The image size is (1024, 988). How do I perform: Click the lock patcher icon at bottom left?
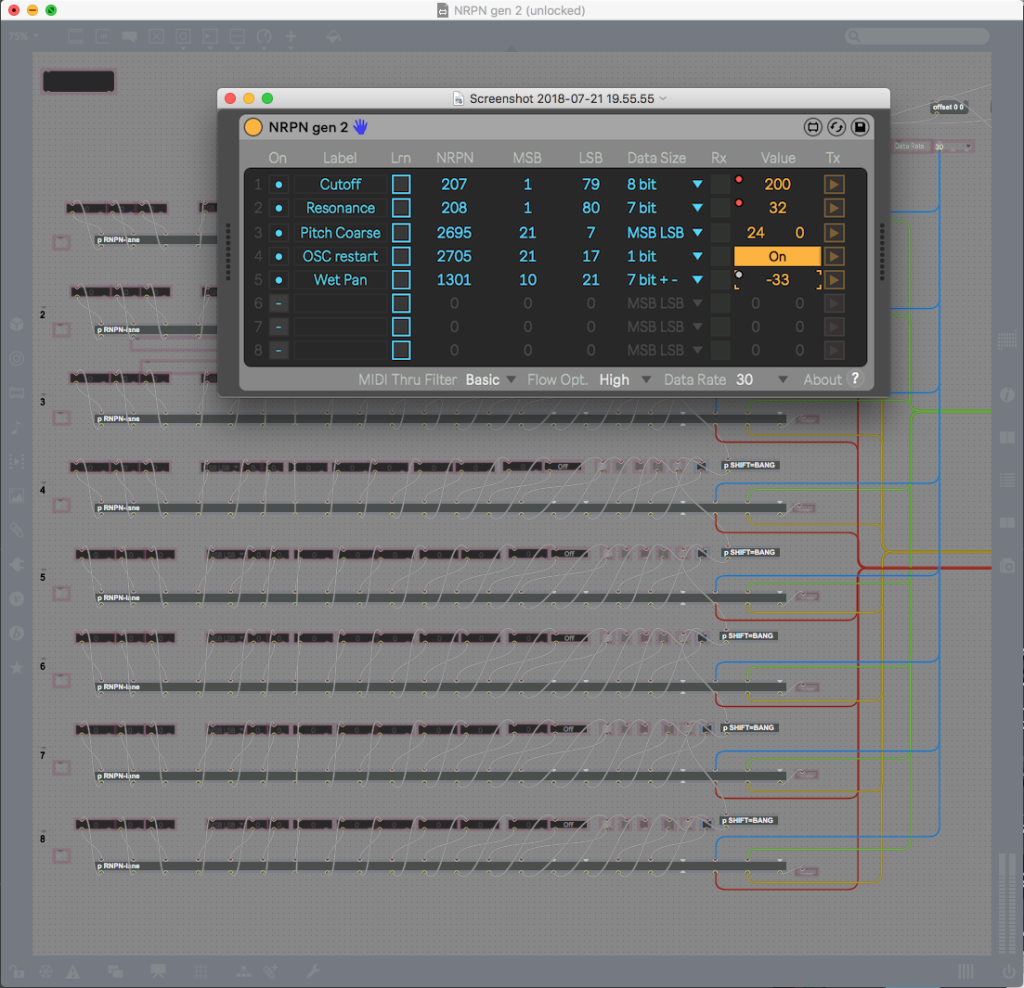pyautogui.click(x=17, y=971)
